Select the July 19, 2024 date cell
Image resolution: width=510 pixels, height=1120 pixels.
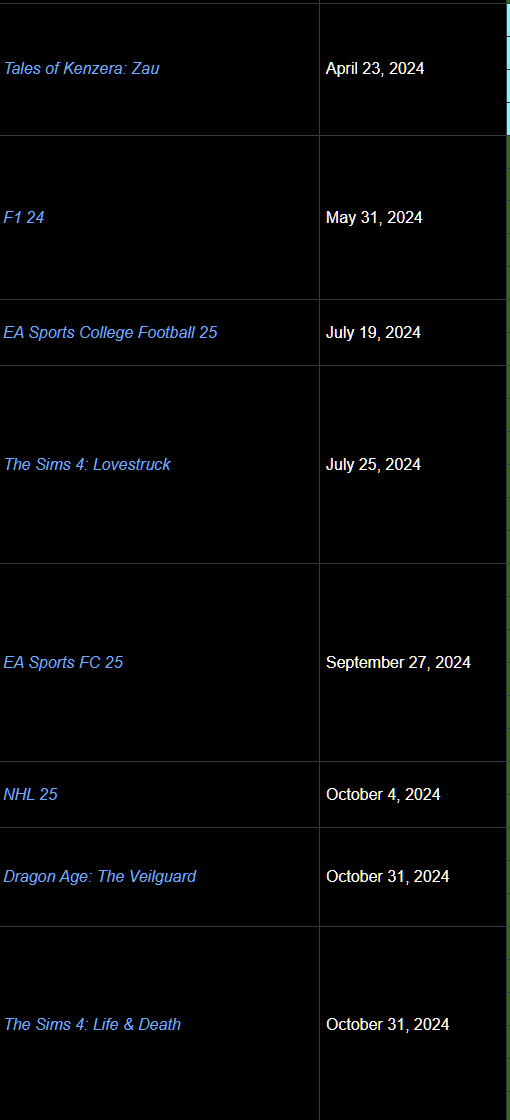(413, 332)
